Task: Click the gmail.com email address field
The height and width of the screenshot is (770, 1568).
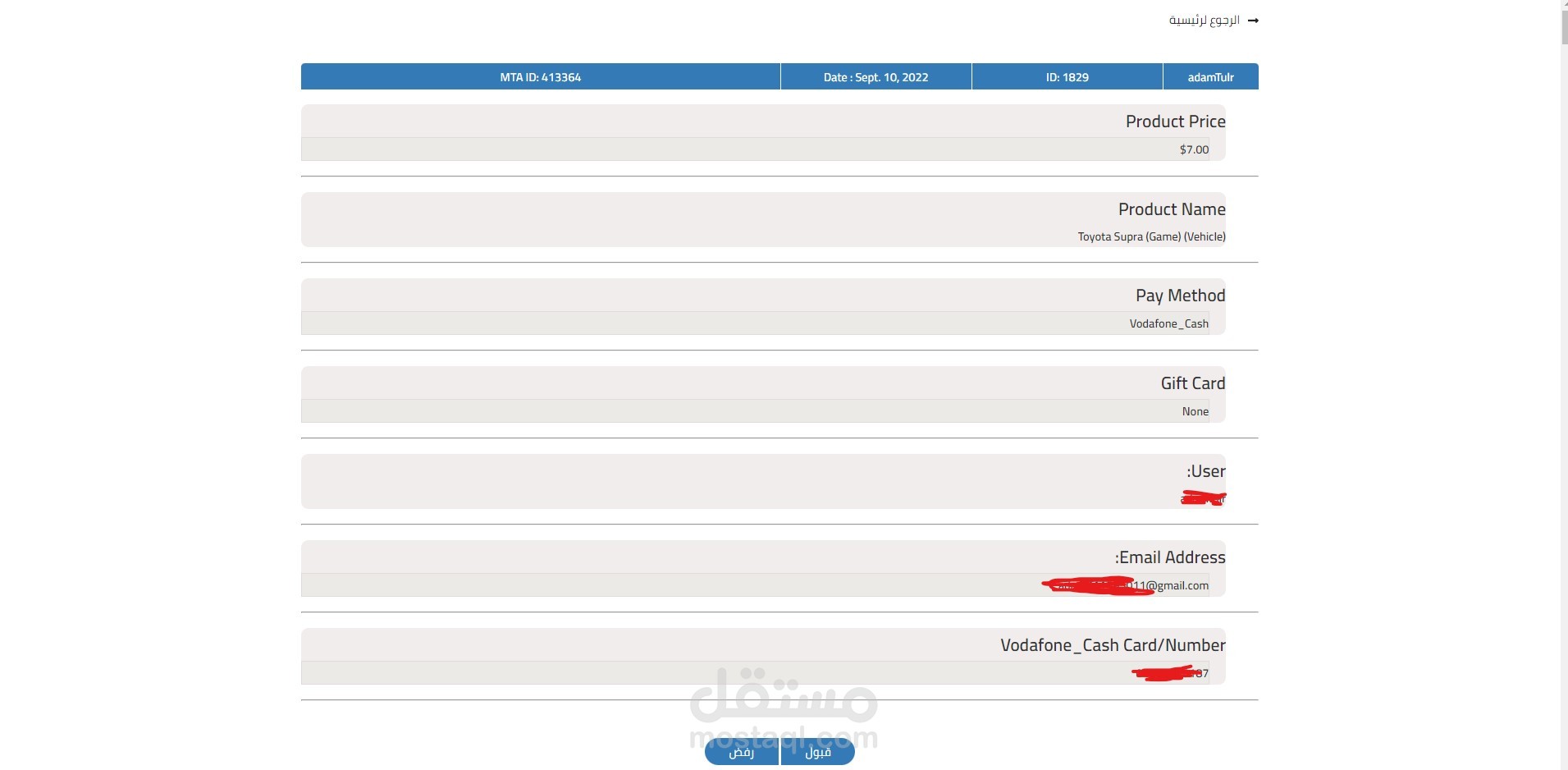Action: (x=755, y=584)
